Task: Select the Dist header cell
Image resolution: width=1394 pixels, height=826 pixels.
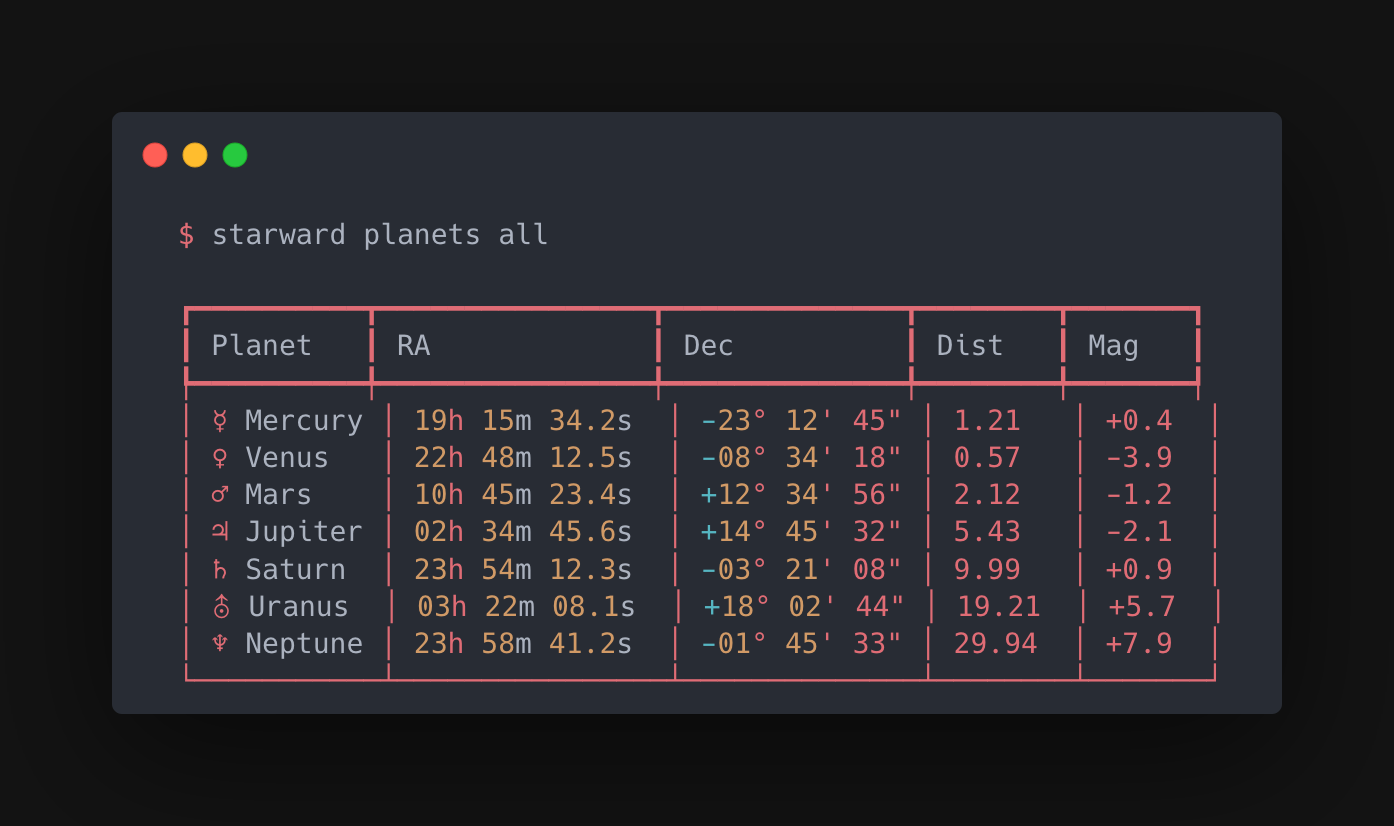Action: pyautogui.click(x=968, y=344)
